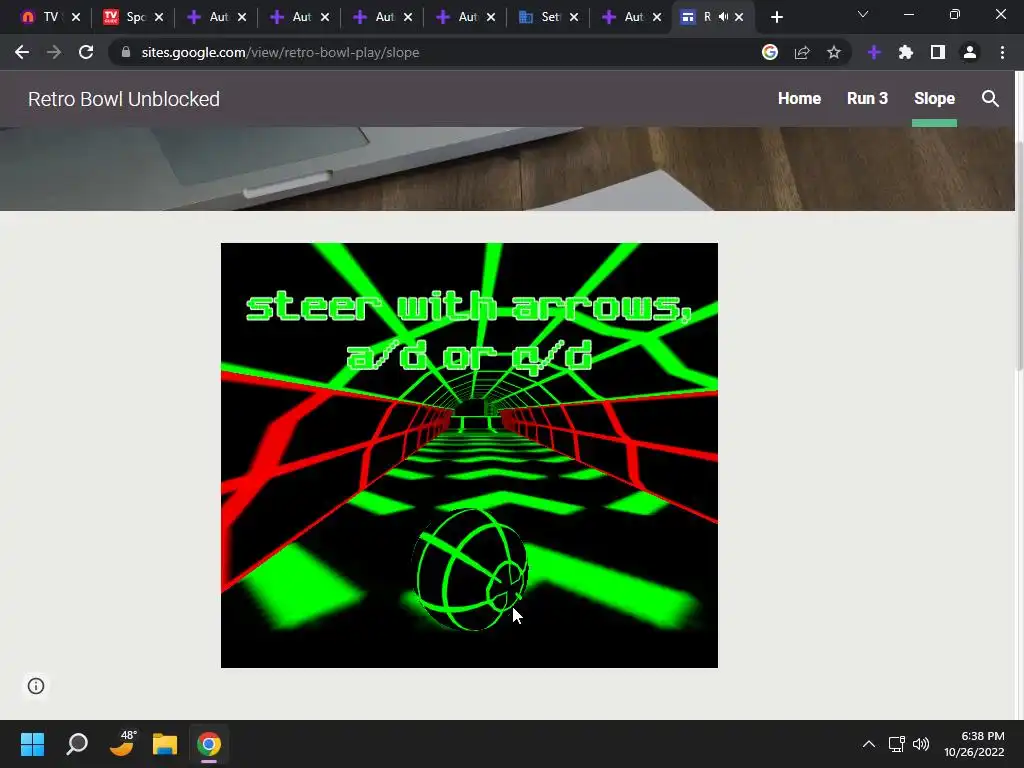The width and height of the screenshot is (1024, 768).
Task: Click the forward navigation arrow
Action: pos(54,52)
